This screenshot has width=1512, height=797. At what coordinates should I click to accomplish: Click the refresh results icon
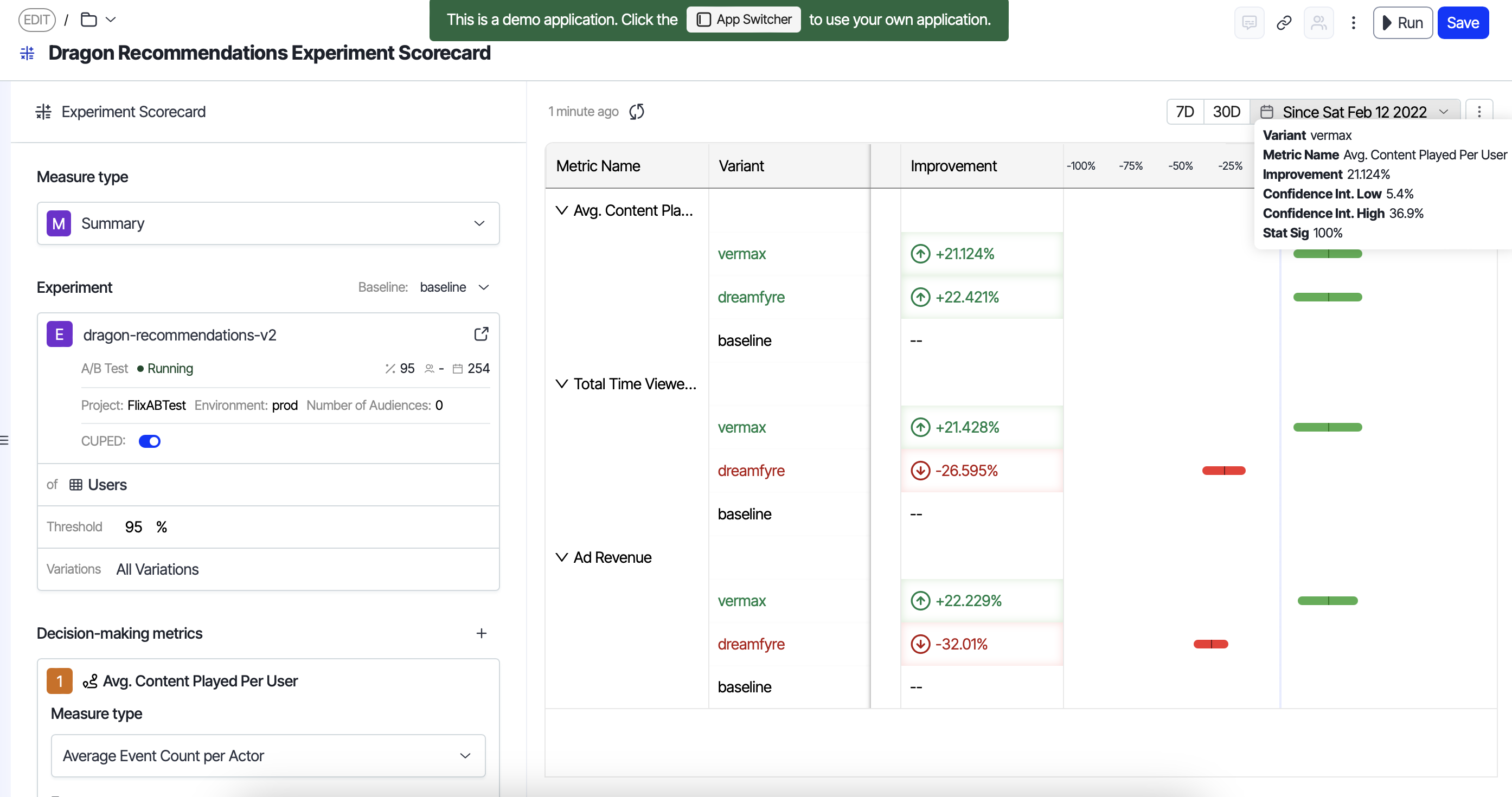637,112
